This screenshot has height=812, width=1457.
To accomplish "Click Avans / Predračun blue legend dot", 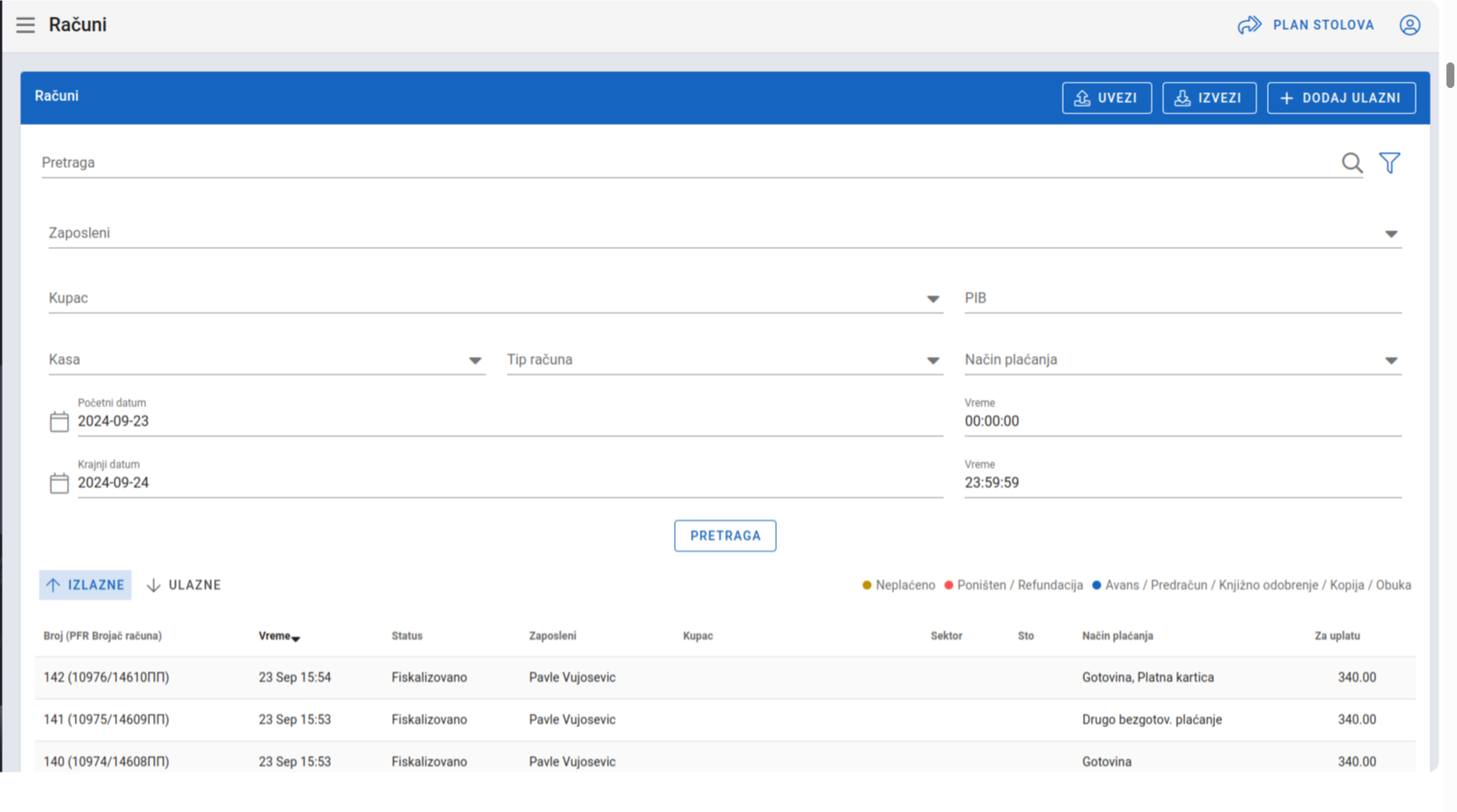I will tap(1096, 585).
